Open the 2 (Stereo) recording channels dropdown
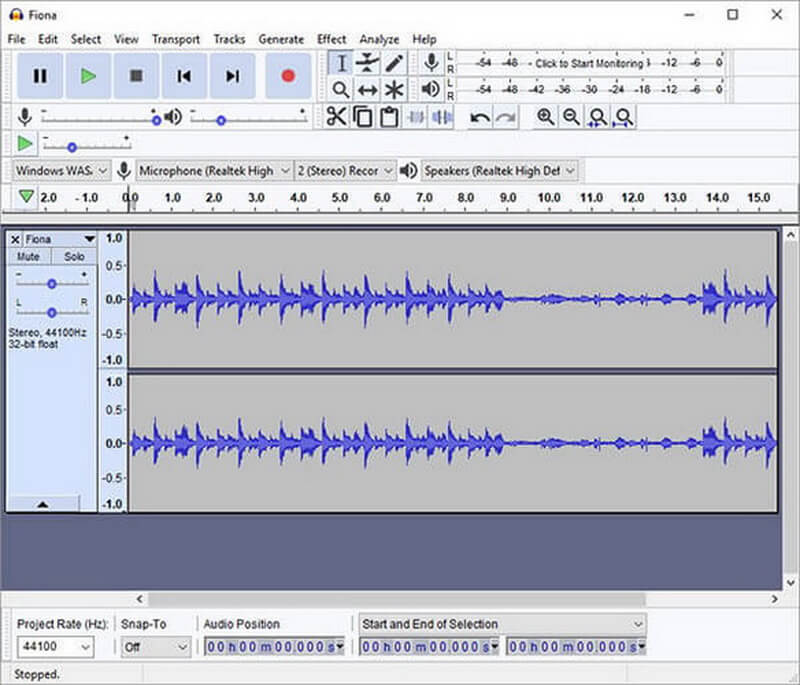The image size is (800, 685). (x=345, y=170)
